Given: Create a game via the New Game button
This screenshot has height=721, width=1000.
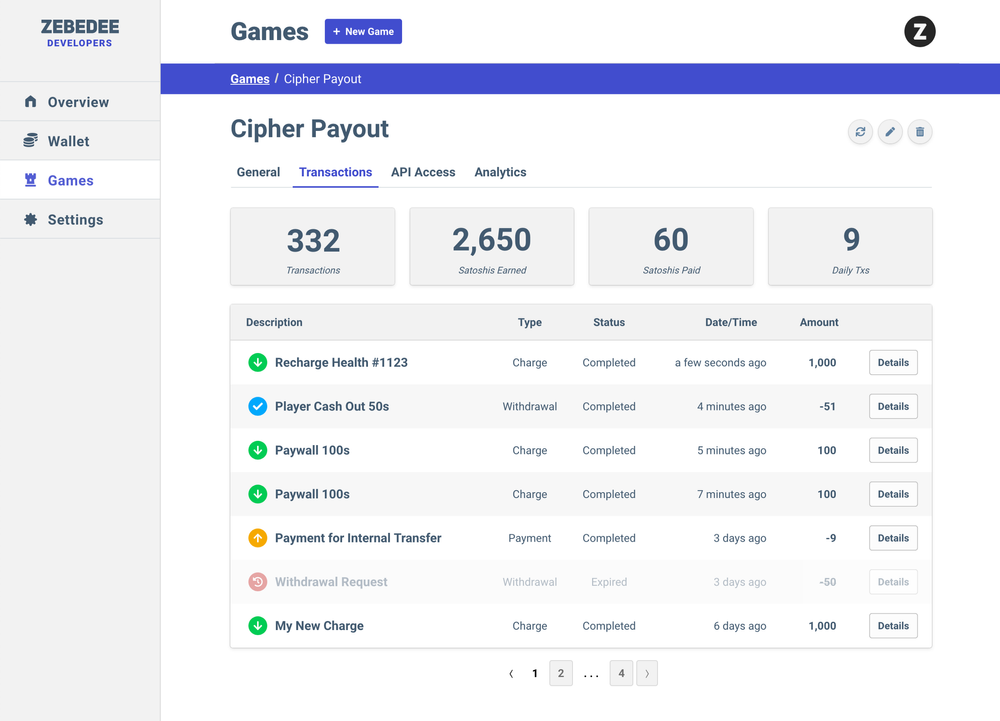Looking at the screenshot, I should tap(363, 31).
